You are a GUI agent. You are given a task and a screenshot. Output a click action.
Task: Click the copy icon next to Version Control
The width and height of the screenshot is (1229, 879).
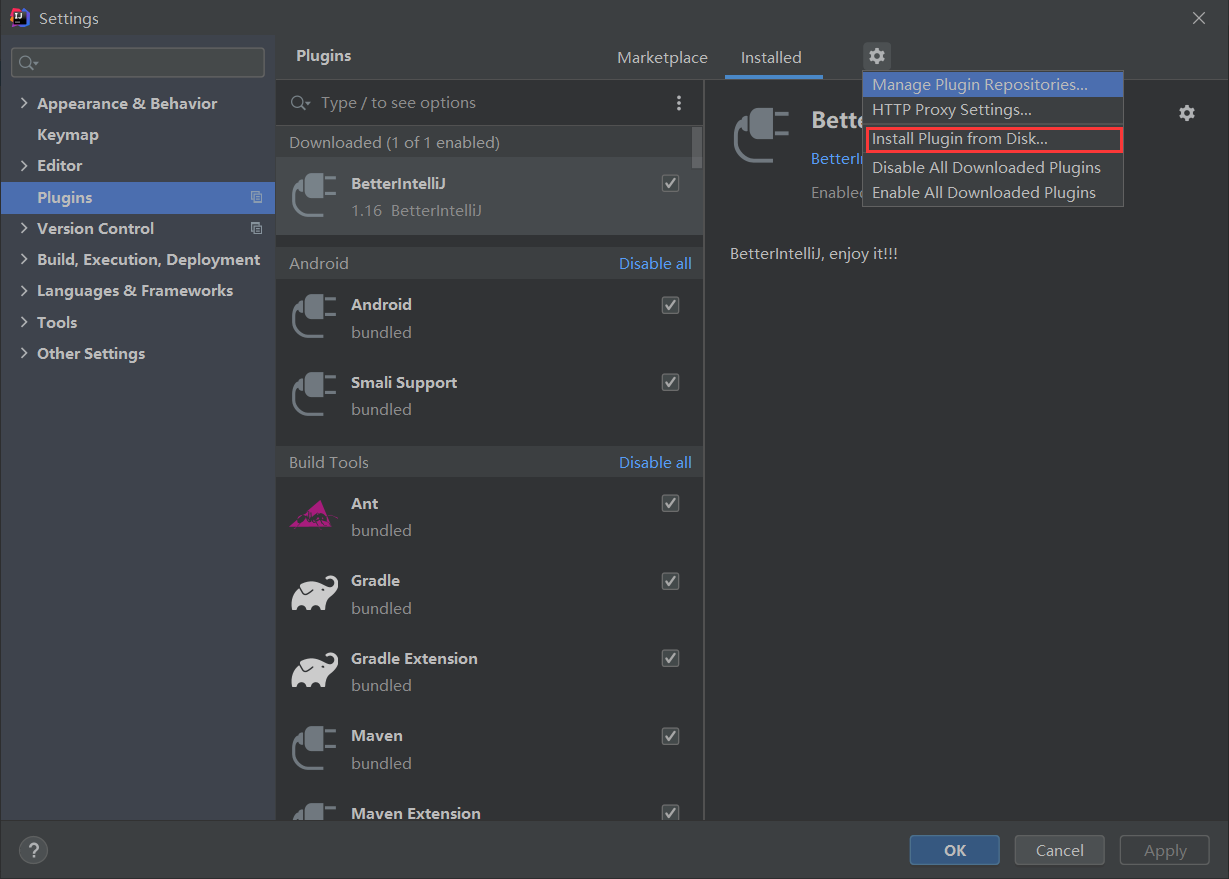[256, 228]
